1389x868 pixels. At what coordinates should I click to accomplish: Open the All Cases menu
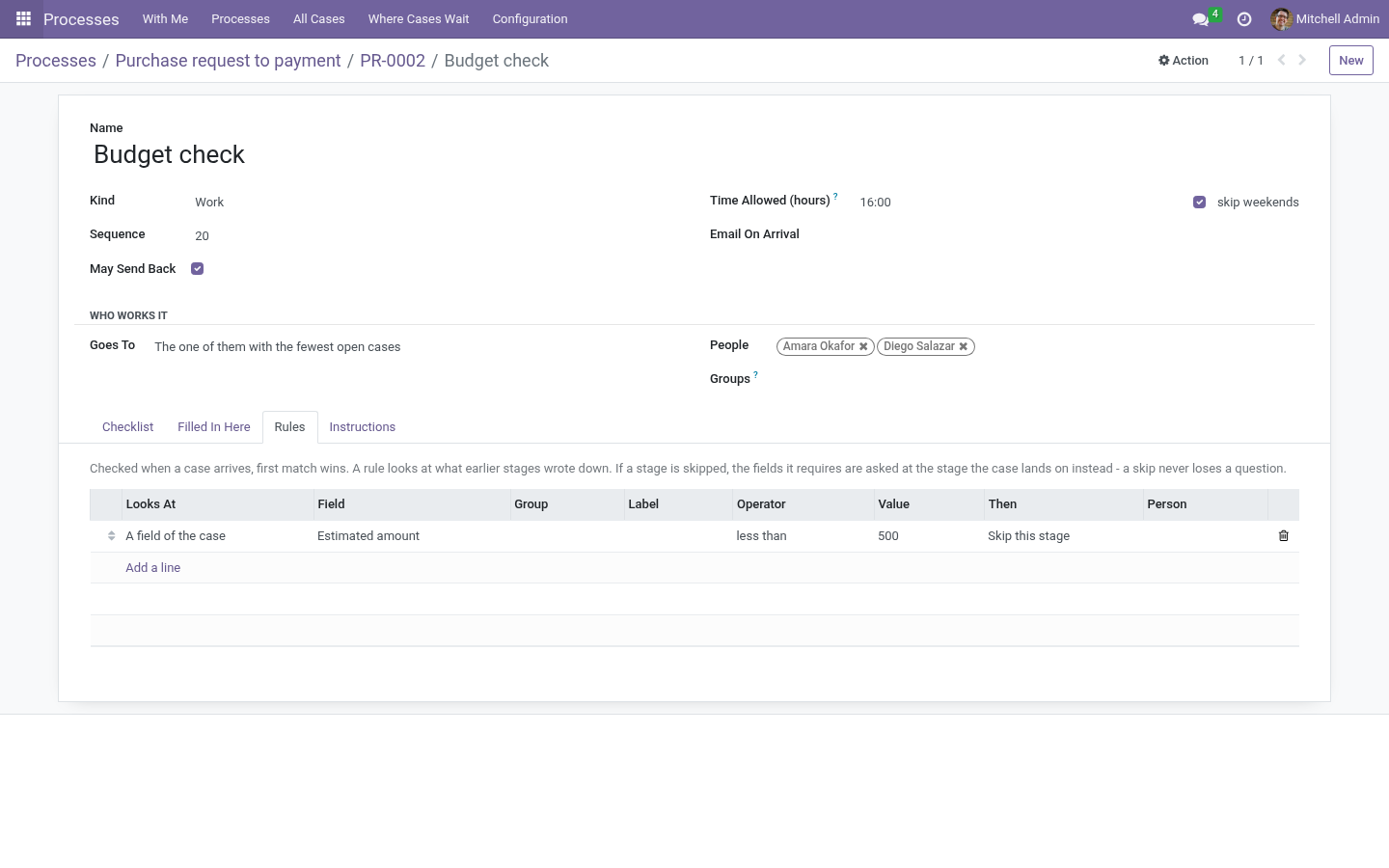point(318,19)
